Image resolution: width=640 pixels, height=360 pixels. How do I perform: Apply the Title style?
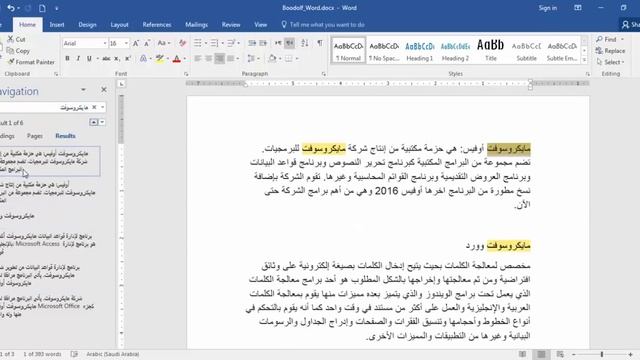[491, 50]
